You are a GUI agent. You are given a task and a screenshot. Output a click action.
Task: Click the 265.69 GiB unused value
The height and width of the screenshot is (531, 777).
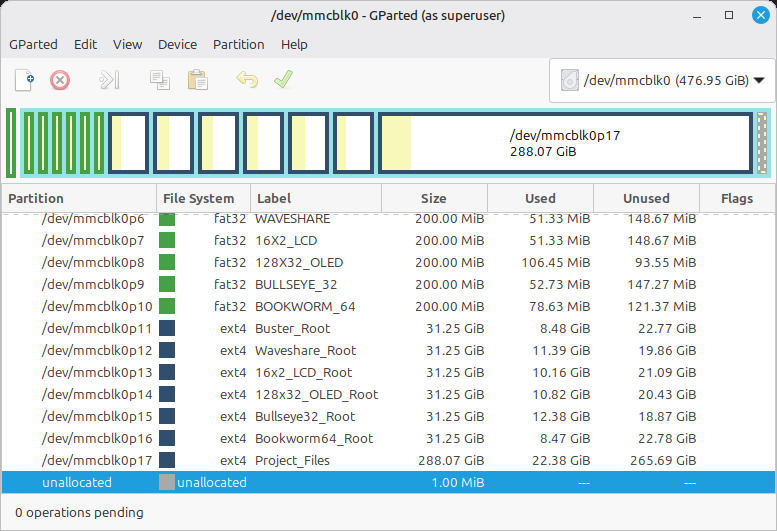663,461
